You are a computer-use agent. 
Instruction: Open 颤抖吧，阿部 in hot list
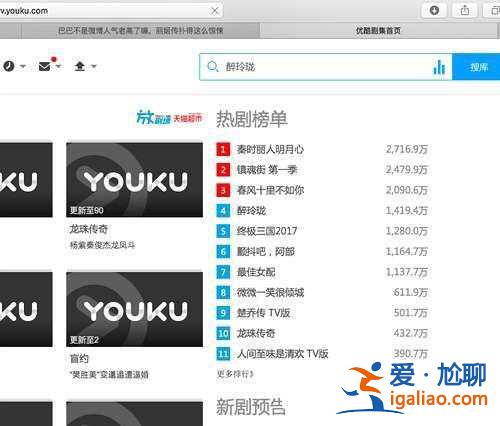(x=266, y=251)
